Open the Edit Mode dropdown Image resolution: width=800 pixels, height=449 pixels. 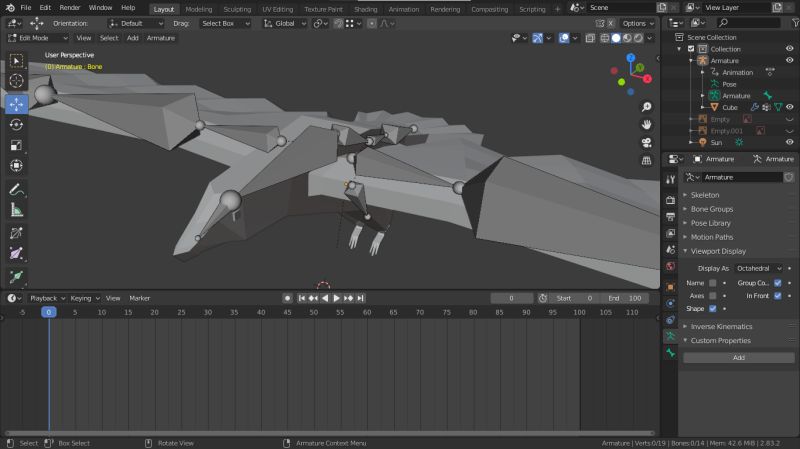click(38, 38)
